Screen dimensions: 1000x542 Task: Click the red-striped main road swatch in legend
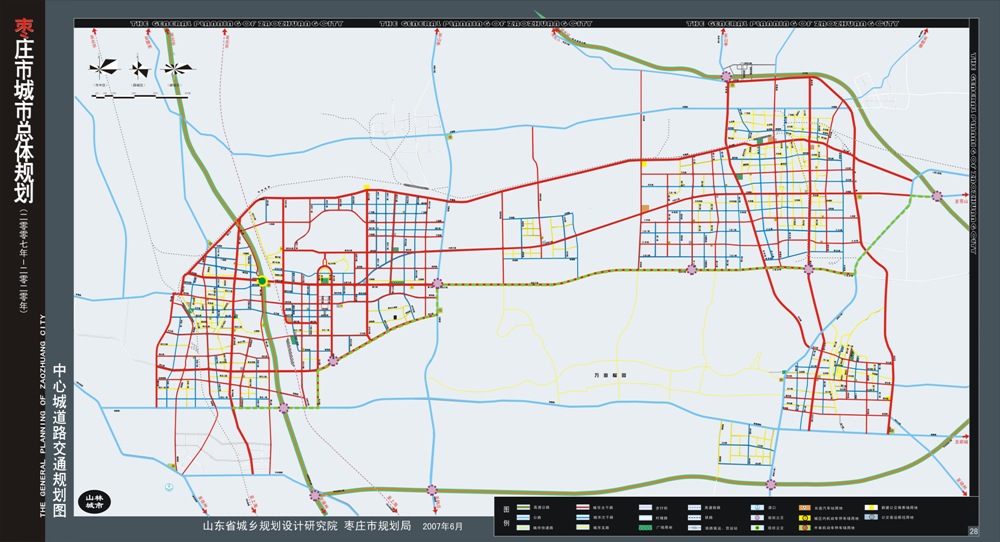582,508
